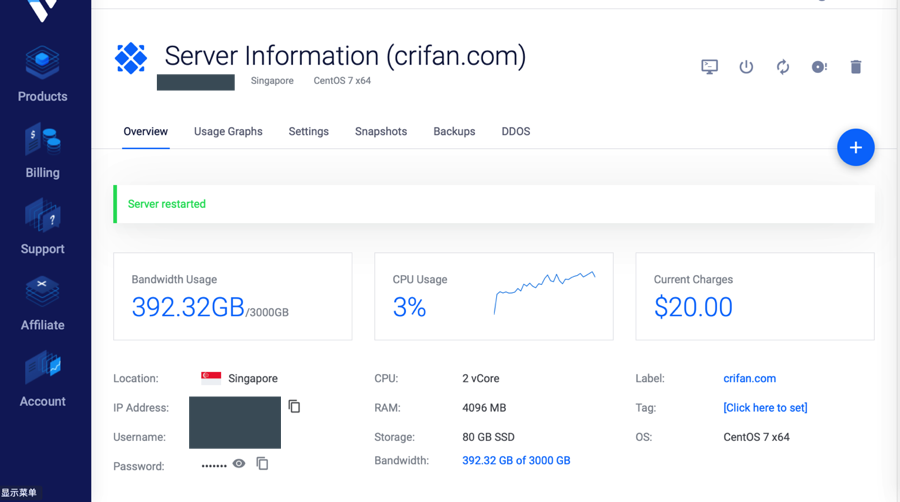Click the CPU usage graph
This screenshot has height=502, width=900.
544,292
